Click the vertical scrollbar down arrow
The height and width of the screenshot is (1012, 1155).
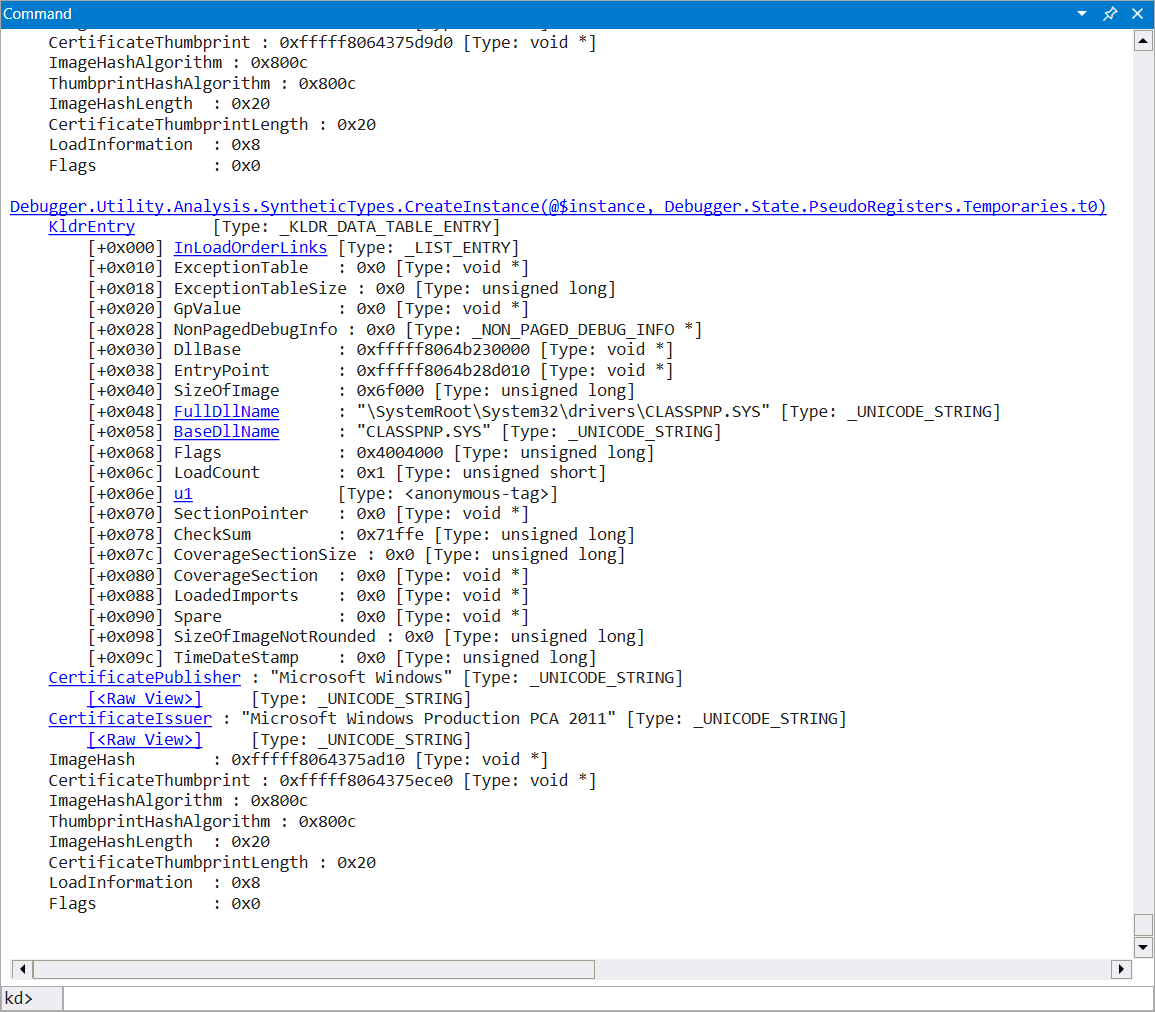point(1143,946)
